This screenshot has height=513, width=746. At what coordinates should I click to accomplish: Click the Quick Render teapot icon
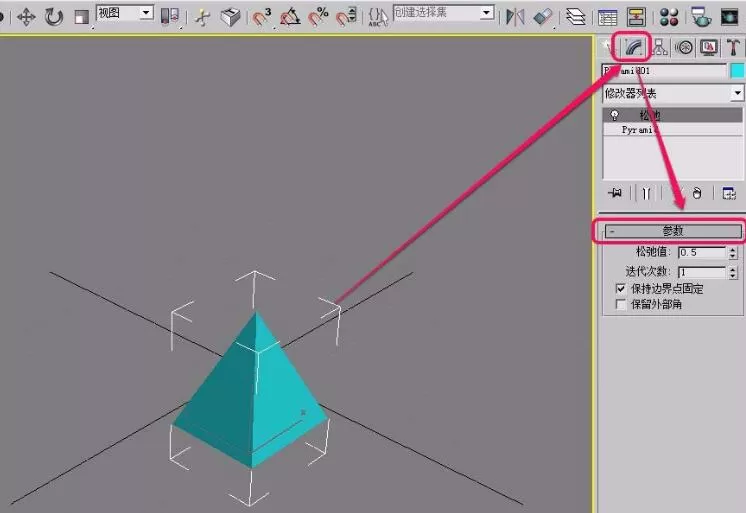729,18
